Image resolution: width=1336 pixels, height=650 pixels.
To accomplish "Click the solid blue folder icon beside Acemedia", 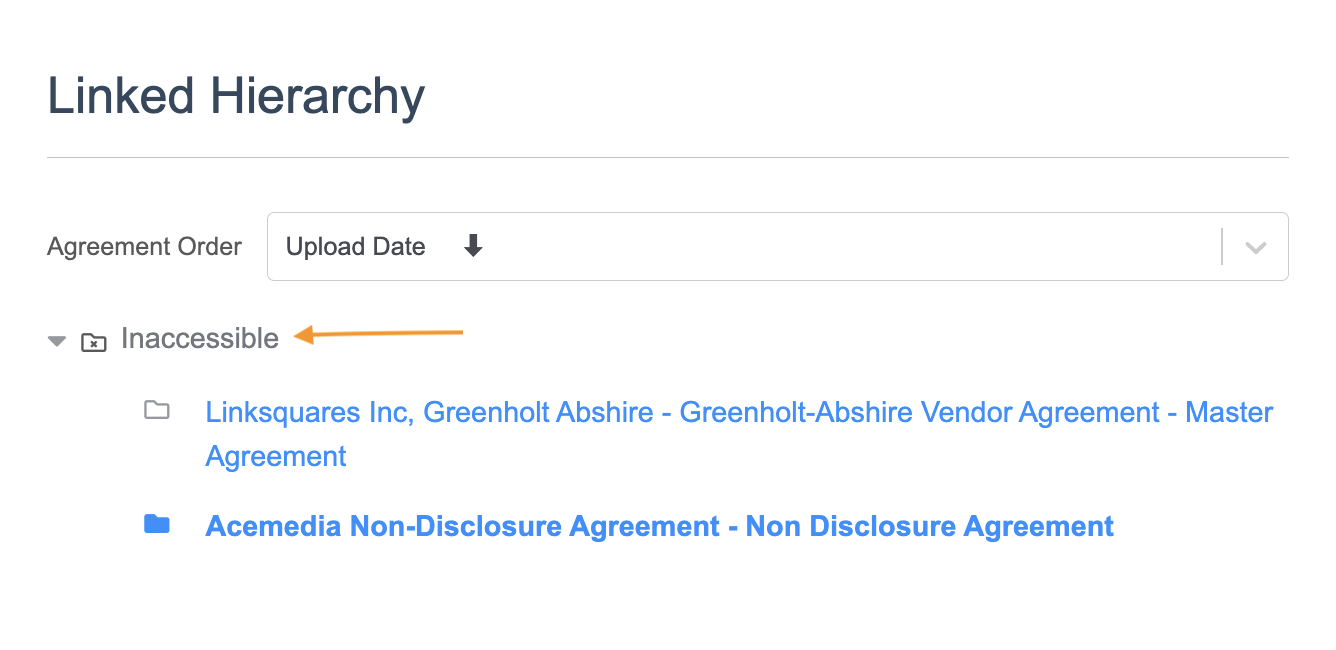I will [157, 524].
